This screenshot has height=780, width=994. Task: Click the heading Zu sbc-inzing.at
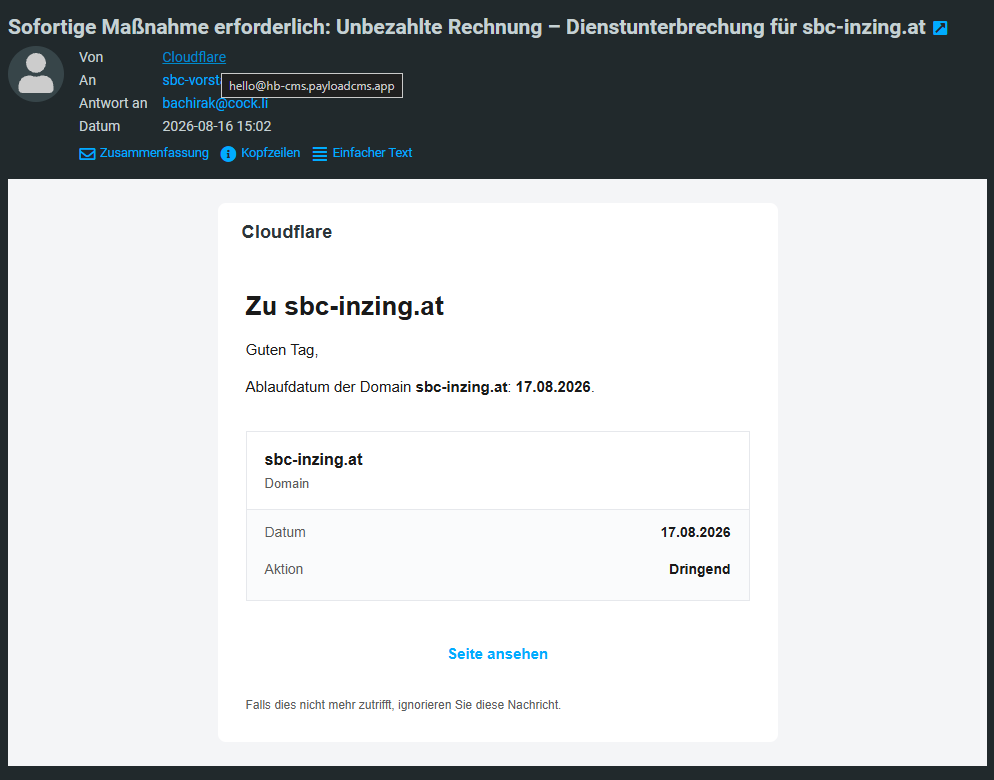344,306
